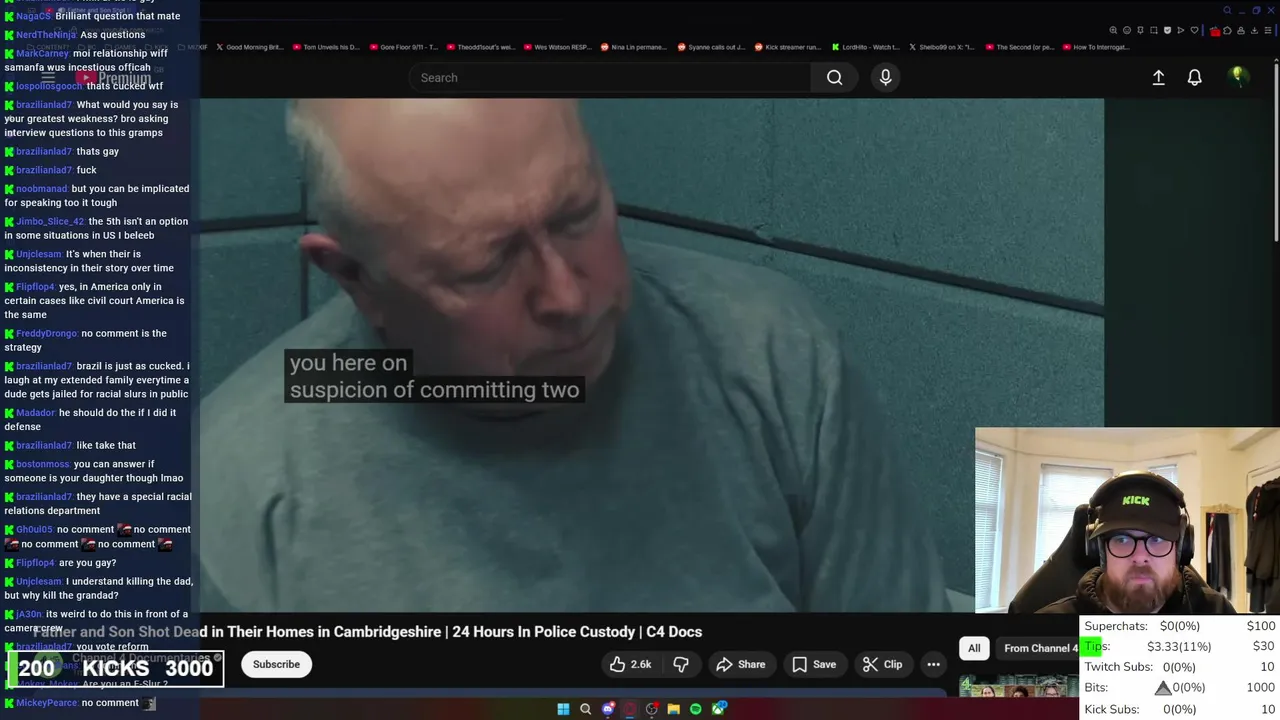This screenshot has height=720, width=1280.
Task: Open Shelbo99 on X bookmark
Action: click(941, 47)
